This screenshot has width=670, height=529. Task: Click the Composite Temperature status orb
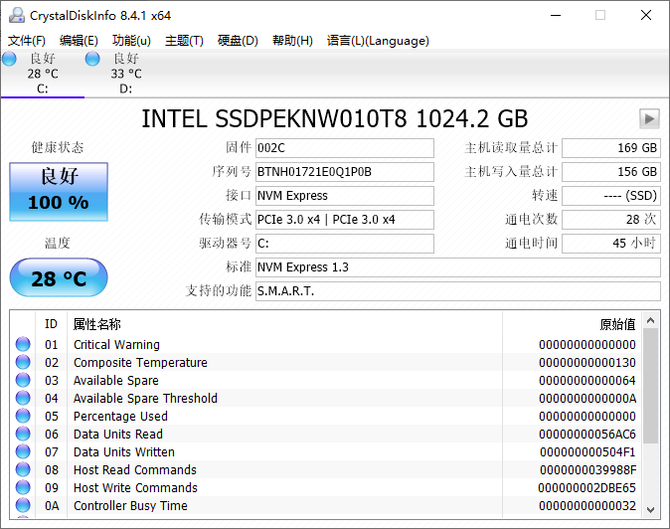23,362
